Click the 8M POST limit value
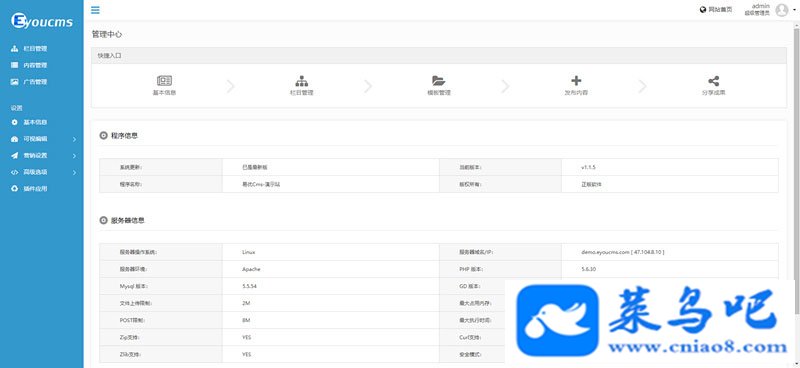Image resolution: width=800 pixels, height=368 pixels. [246, 321]
